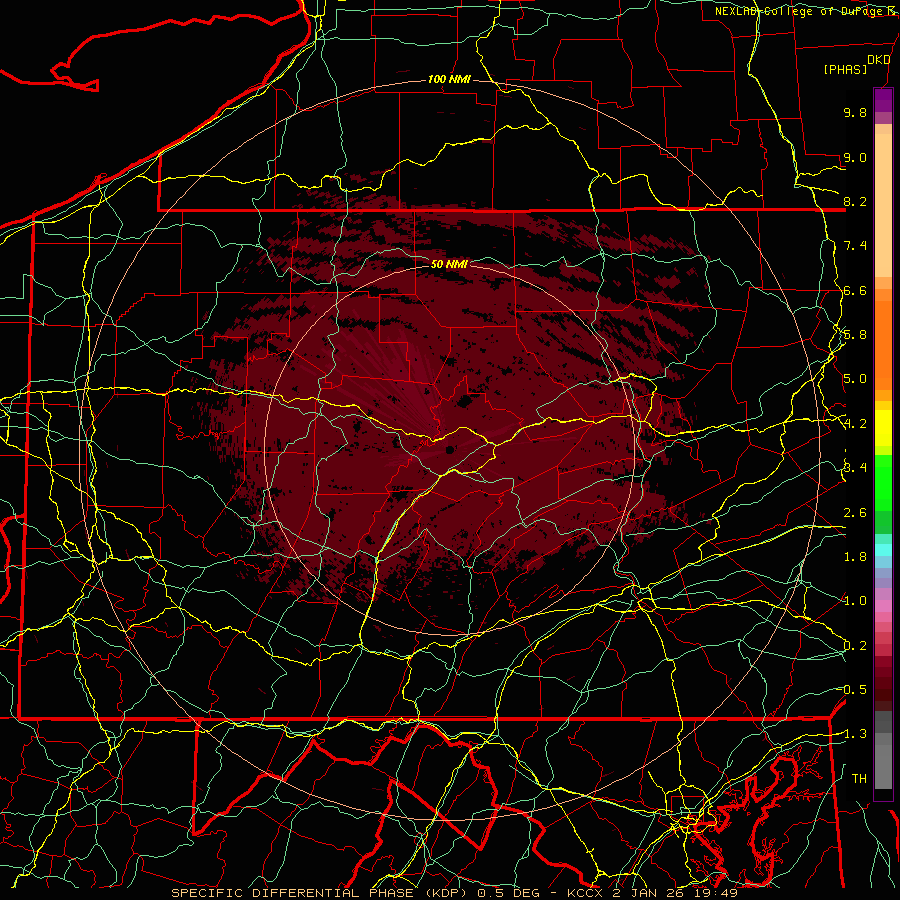The image size is (900, 900).
Task: Click the 0.2 value on color scale
Action: click(855, 646)
